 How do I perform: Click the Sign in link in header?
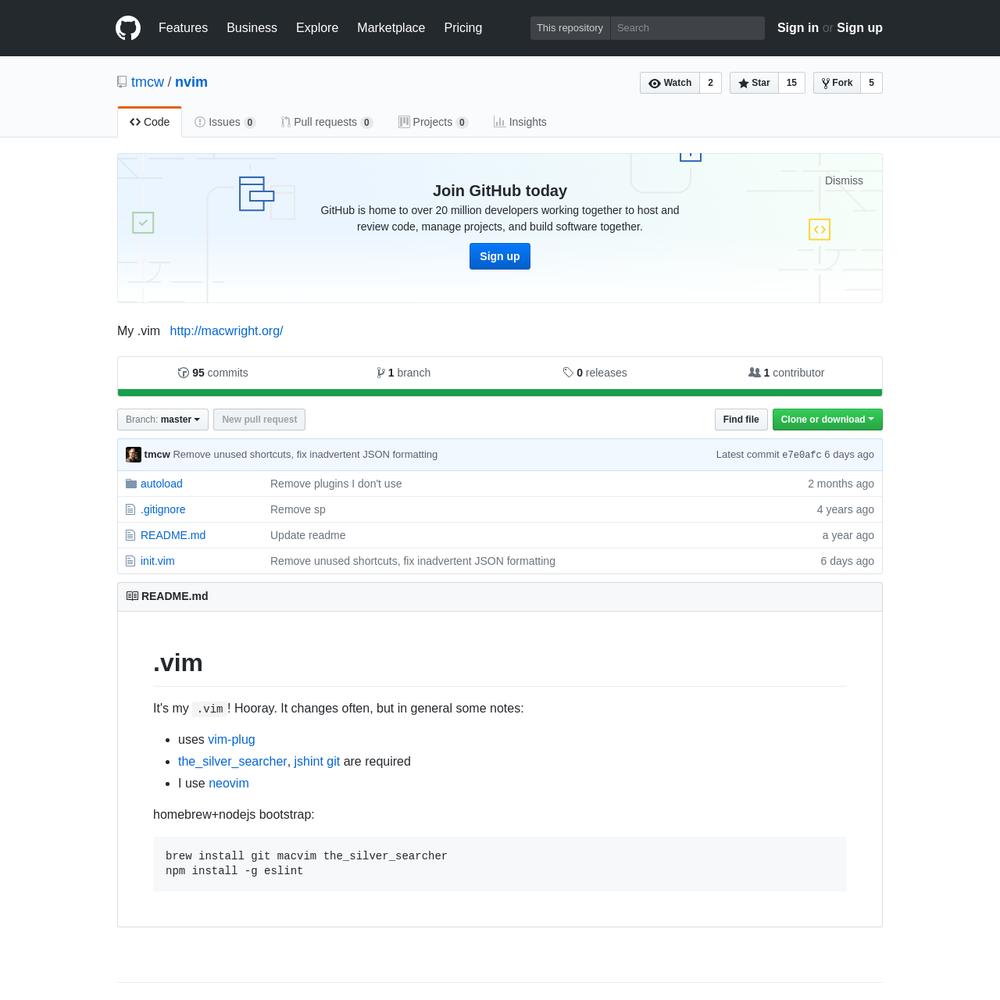coord(798,28)
